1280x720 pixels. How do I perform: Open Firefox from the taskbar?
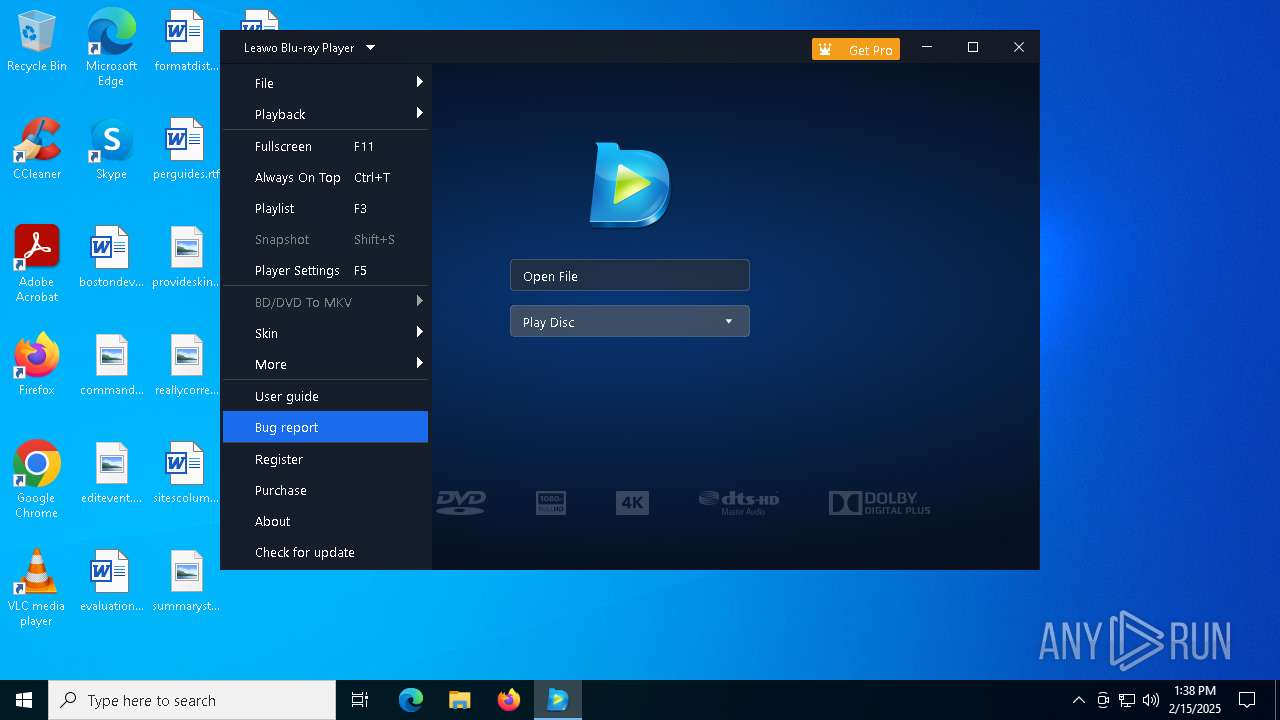point(509,700)
